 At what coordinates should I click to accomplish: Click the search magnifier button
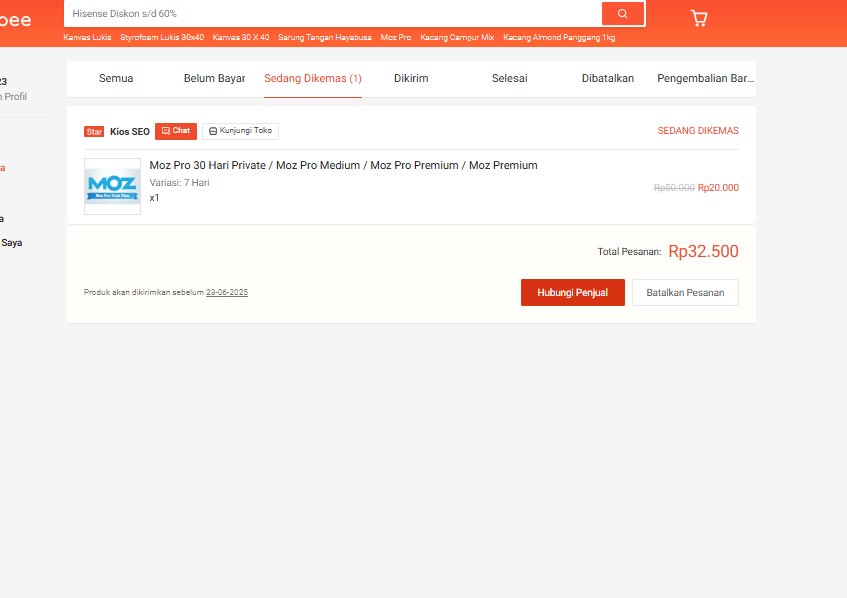pos(622,14)
